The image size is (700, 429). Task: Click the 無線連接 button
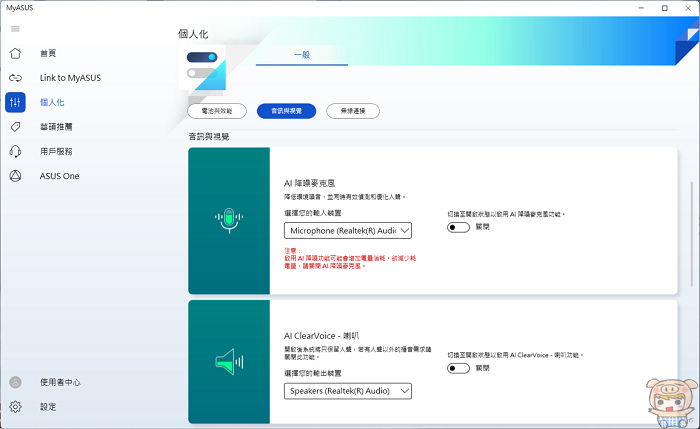(x=352, y=111)
